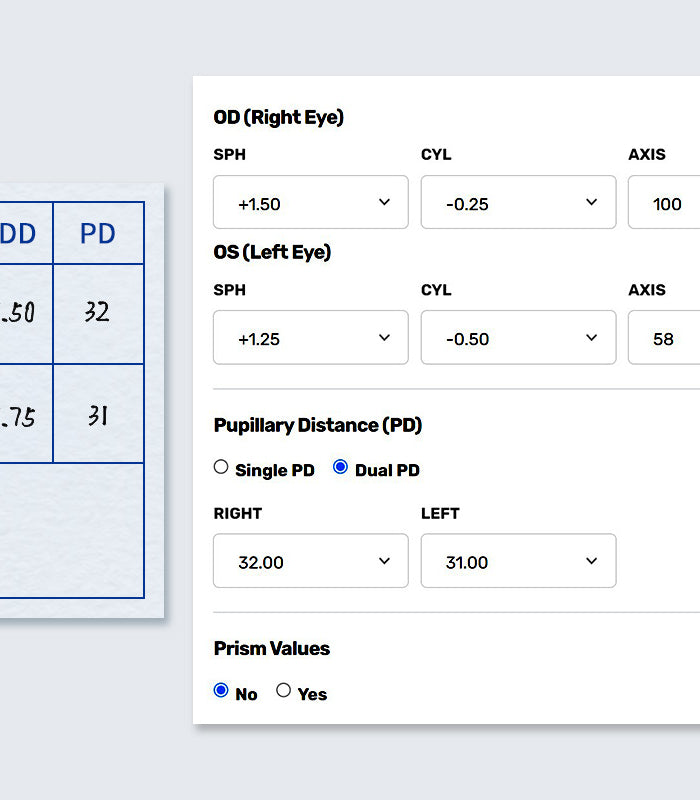The height and width of the screenshot is (800, 700).
Task: Click the OD (Right Eye) section heading
Action: (x=278, y=117)
